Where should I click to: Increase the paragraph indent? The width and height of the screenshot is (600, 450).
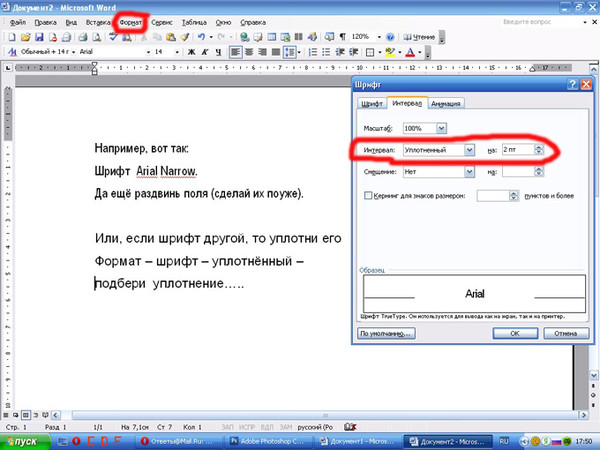point(354,52)
